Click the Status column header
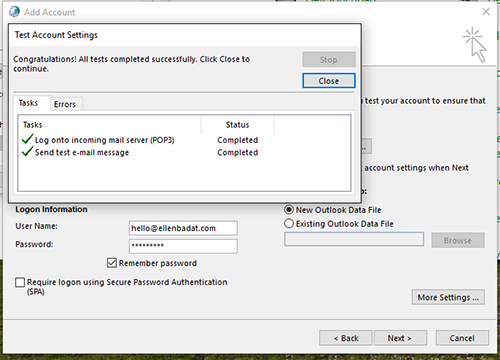500x360 pixels. click(x=237, y=125)
